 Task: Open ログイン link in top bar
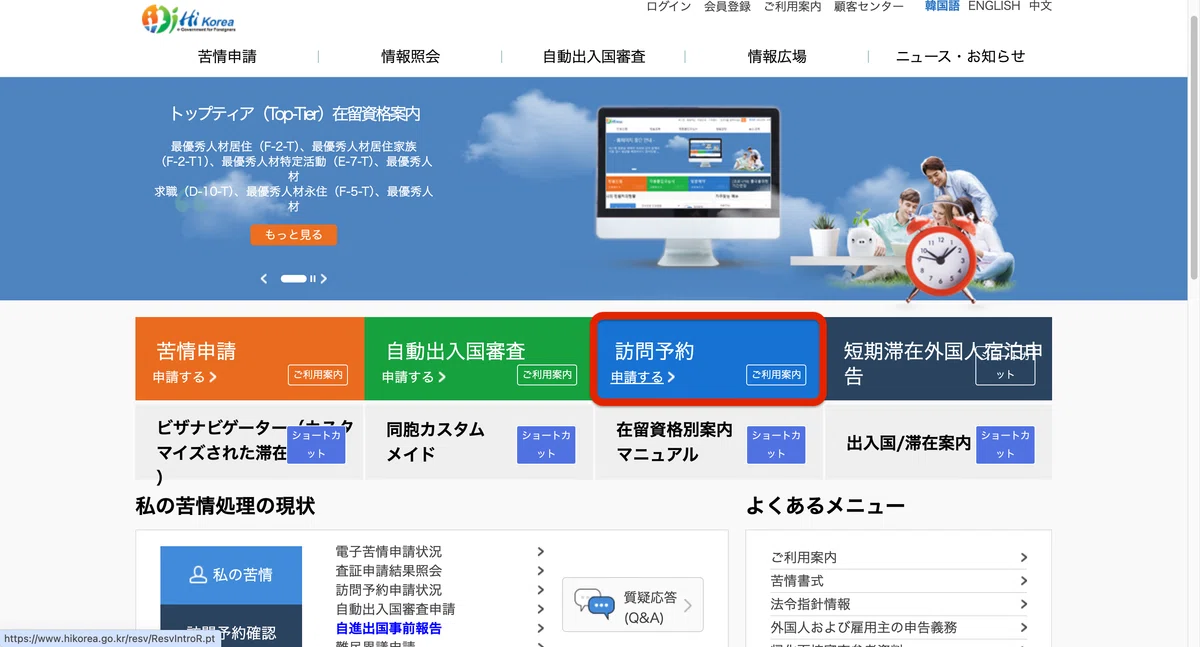[668, 6]
